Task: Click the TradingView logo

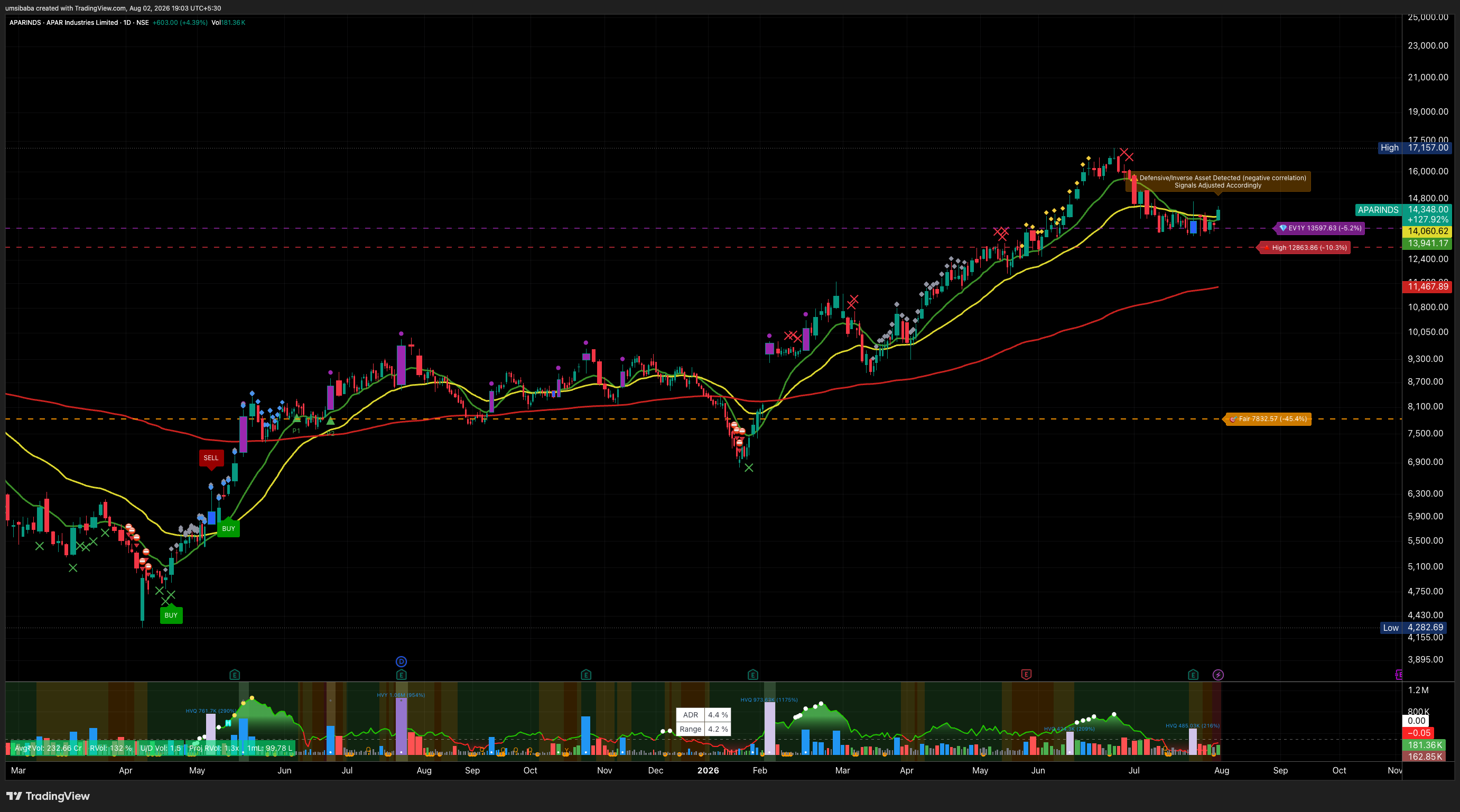Action: (48, 796)
